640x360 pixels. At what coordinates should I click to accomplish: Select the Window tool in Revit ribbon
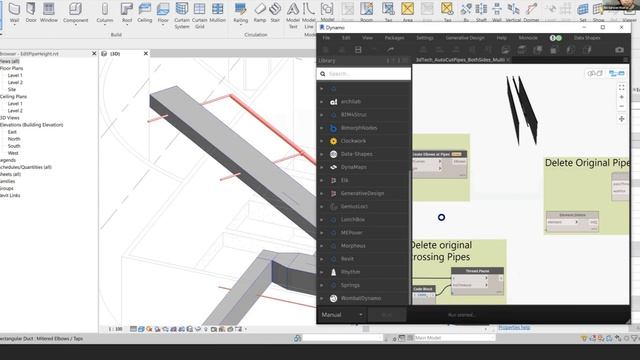49,12
